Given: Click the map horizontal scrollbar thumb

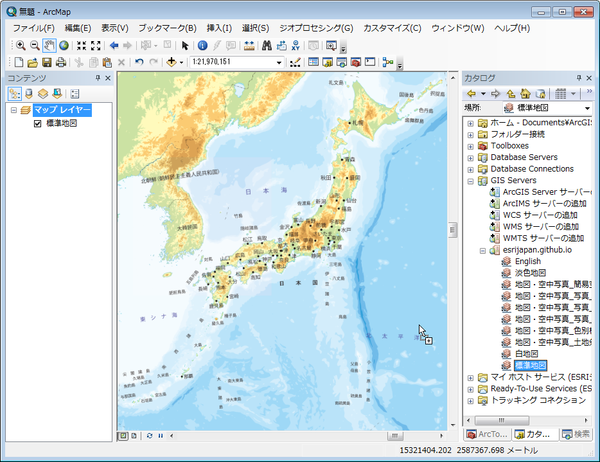Looking at the screenshot, I should (395, 436).
